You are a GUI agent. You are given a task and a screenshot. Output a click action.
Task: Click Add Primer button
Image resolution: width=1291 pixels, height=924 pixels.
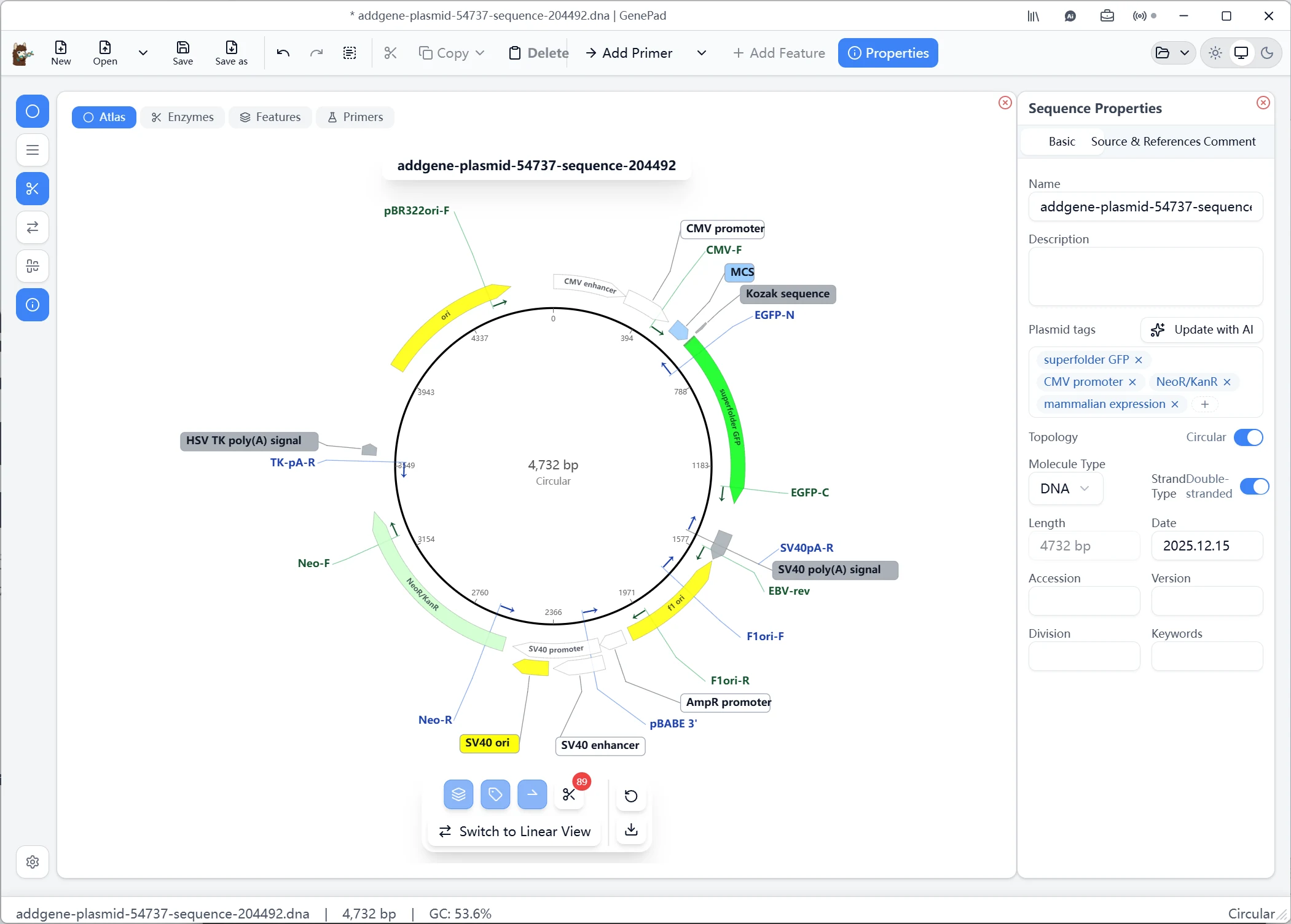click(x=629, y=53)
